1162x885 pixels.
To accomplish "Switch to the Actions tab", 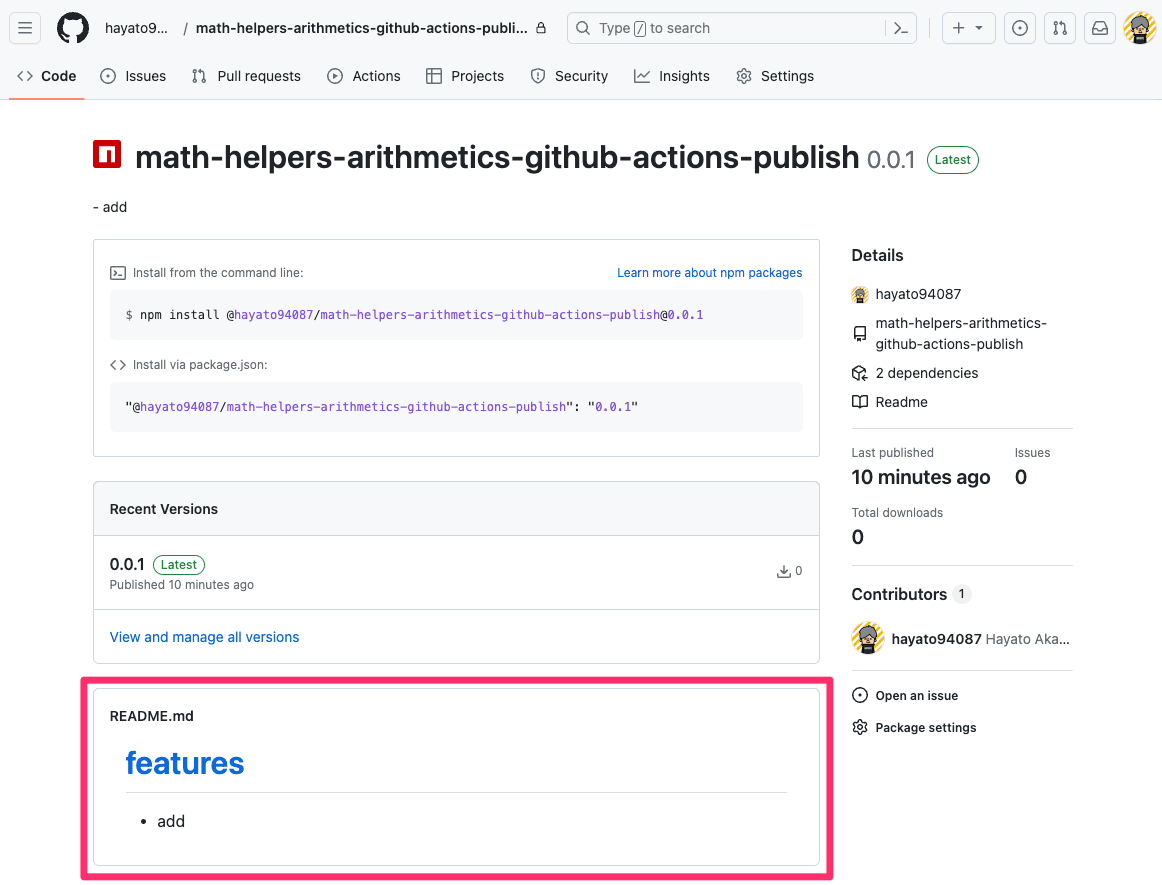I will click(x=364, y=76).
